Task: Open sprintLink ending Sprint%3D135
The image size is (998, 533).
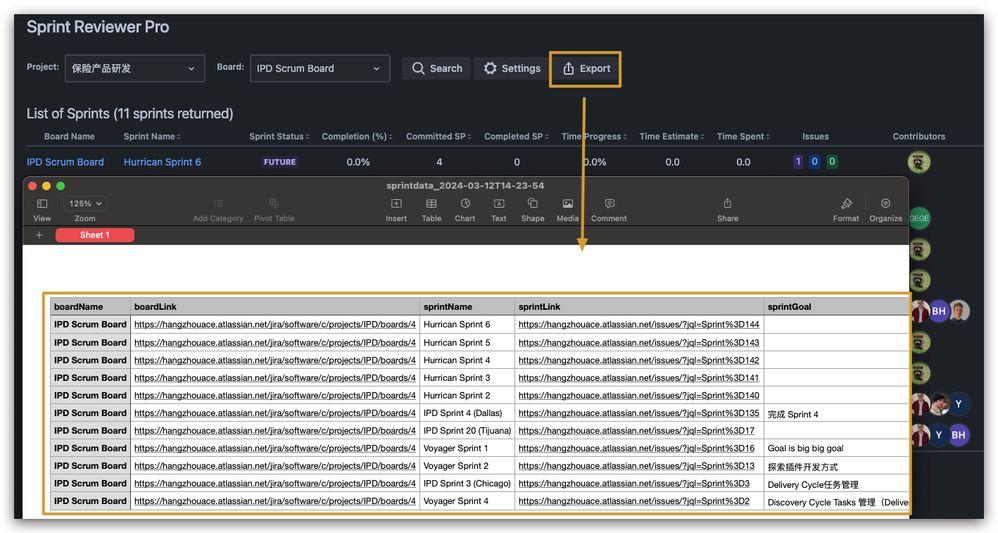Action: click(638, 413)
